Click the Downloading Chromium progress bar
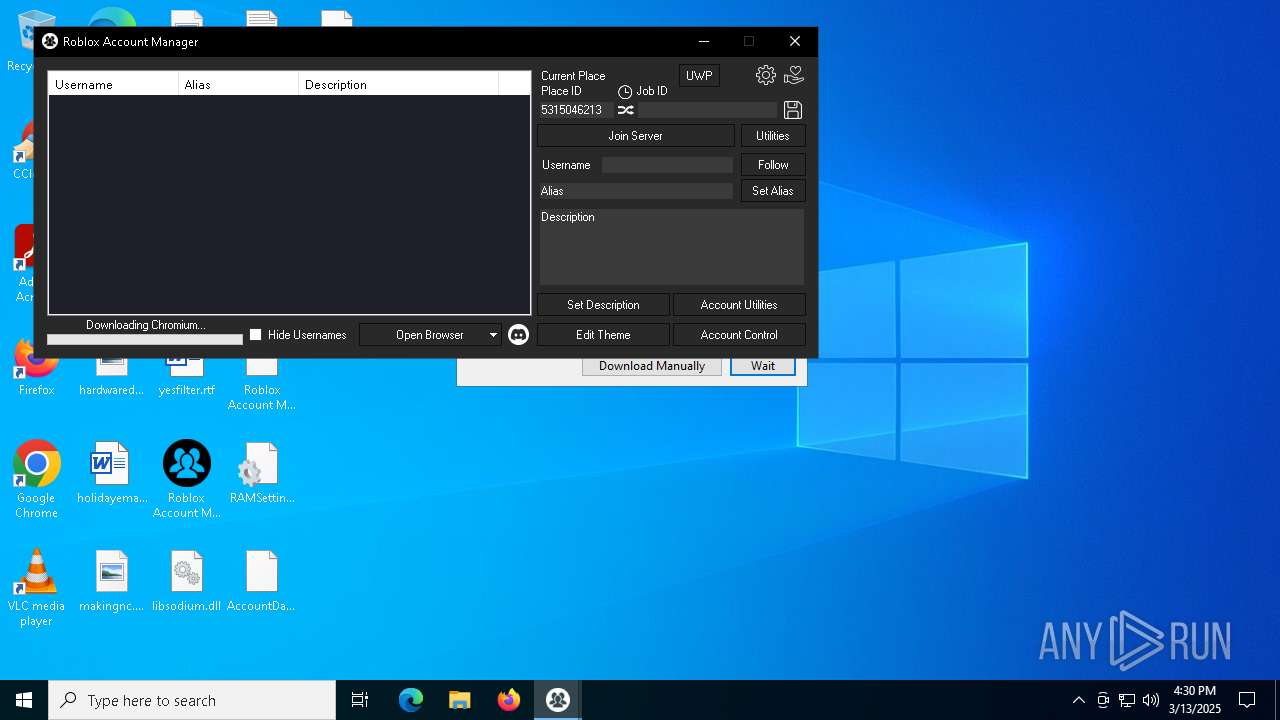Screen dimensions: 1280x720 [145, 340]
